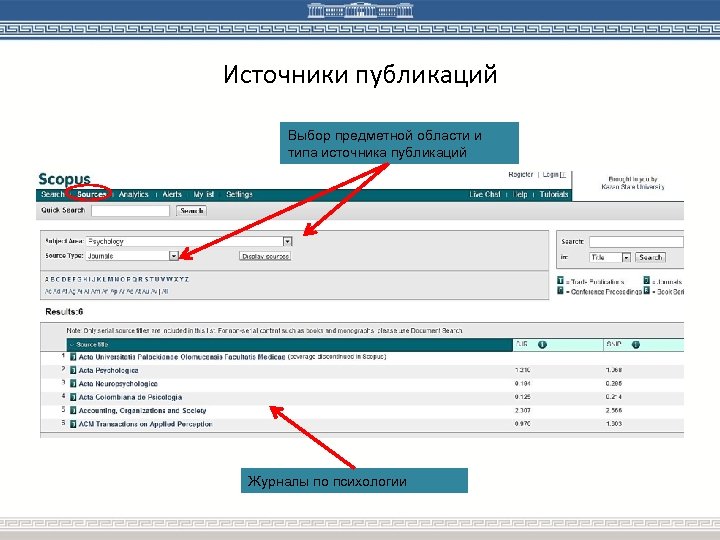Click the Journals legend icon
The image size is (720, 540).
(x=647, y=281)
